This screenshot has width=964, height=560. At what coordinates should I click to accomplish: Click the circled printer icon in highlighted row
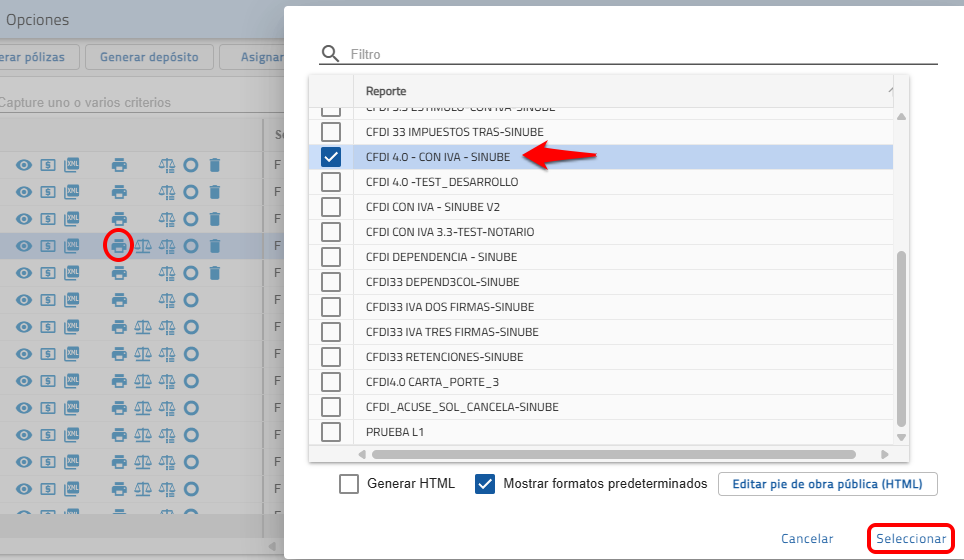119,245
